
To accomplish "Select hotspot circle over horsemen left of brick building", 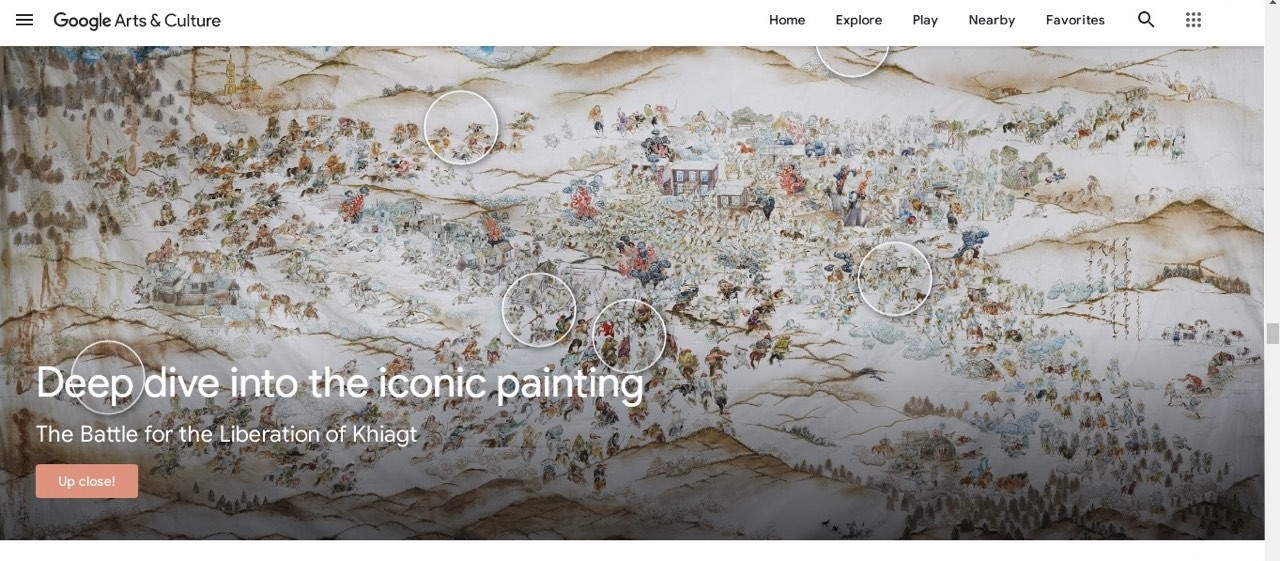I will (x=461, y=127).
